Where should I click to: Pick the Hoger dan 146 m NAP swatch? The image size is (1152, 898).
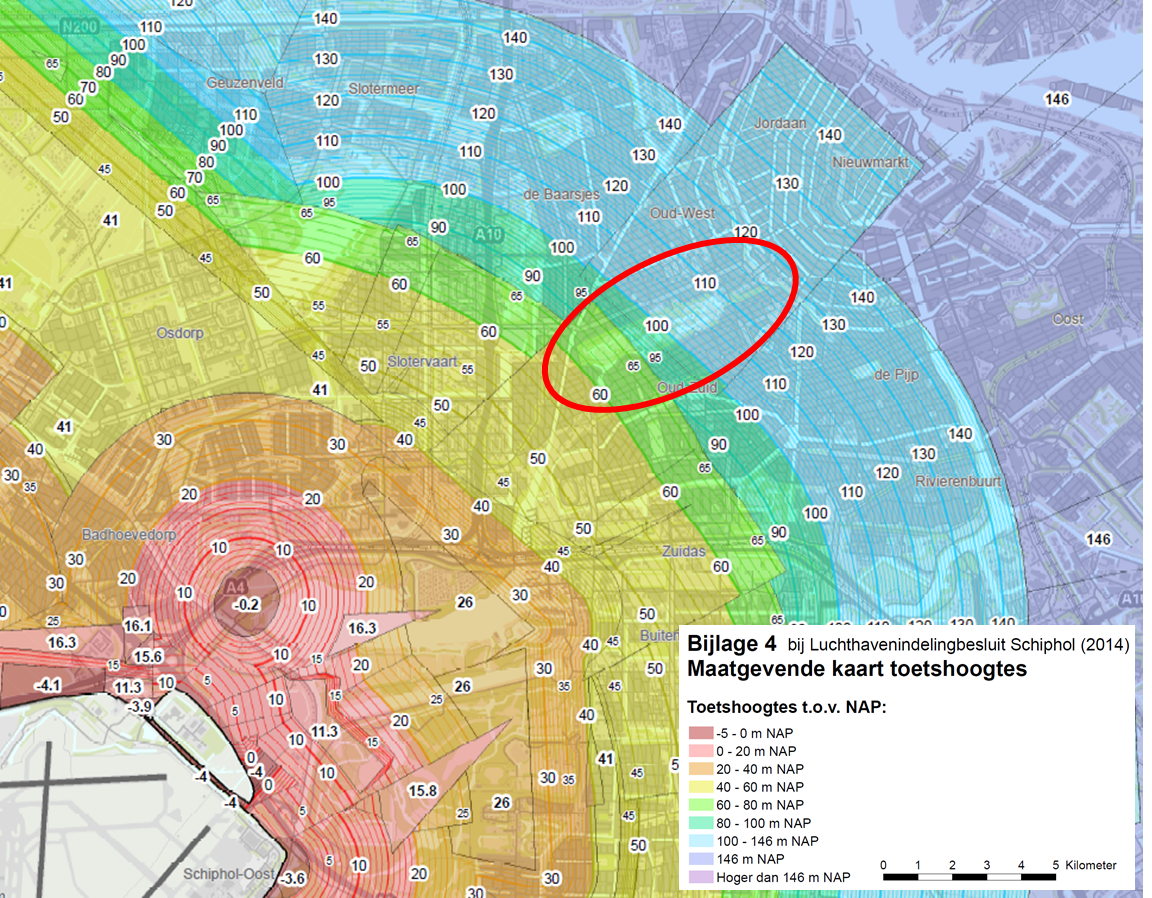(x=701, y=877)
